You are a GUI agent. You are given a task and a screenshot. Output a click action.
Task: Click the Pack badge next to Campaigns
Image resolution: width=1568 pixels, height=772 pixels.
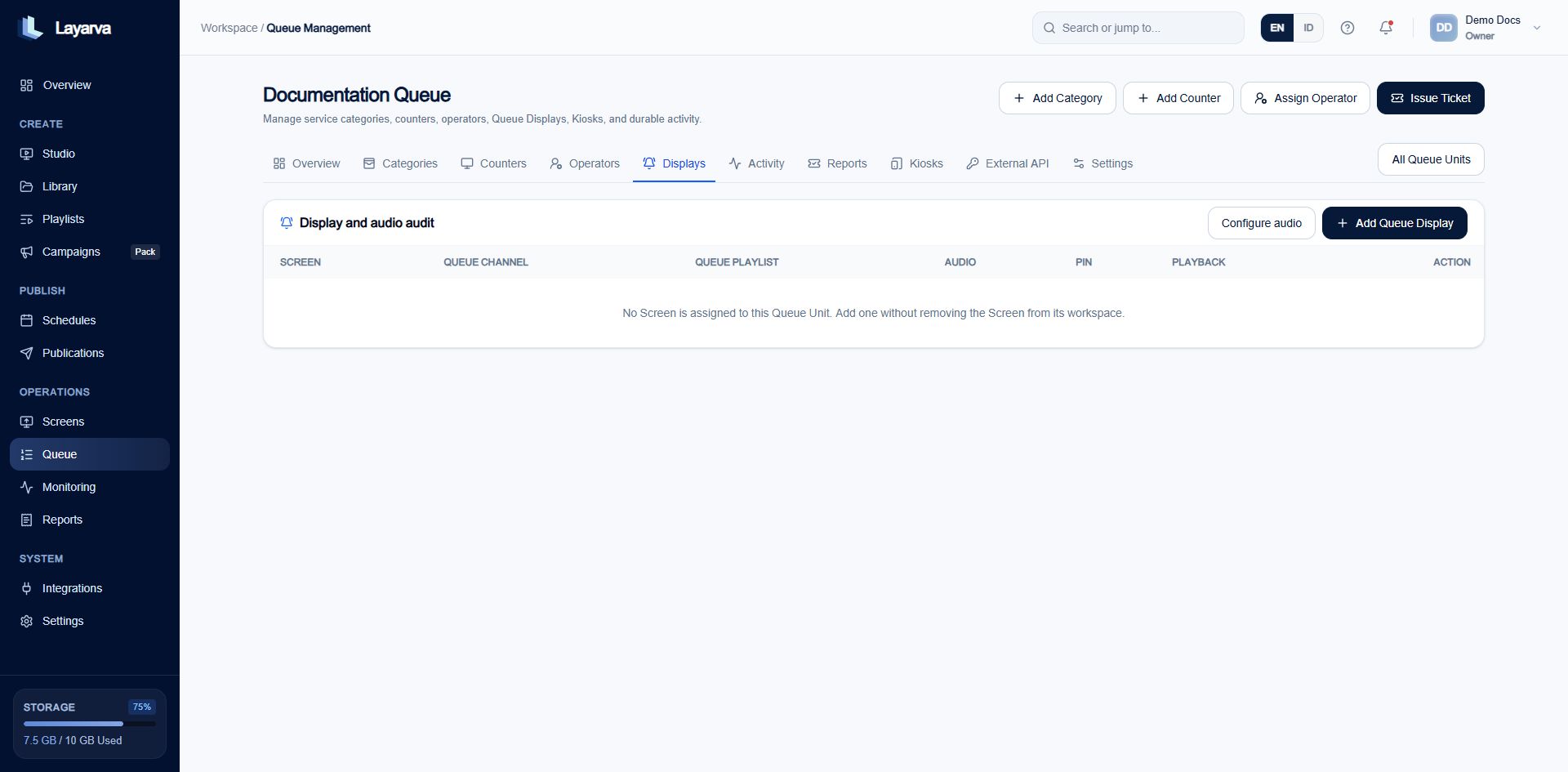[145, 252]
